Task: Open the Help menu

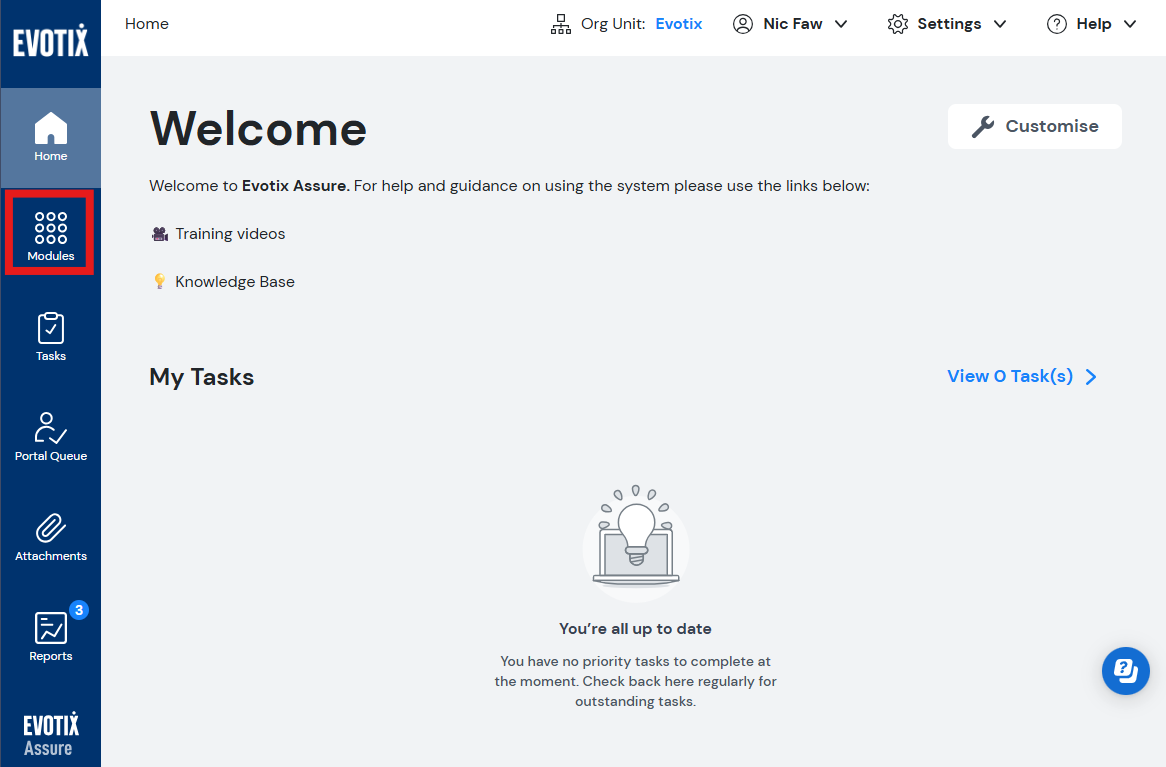Action: 1092,25
